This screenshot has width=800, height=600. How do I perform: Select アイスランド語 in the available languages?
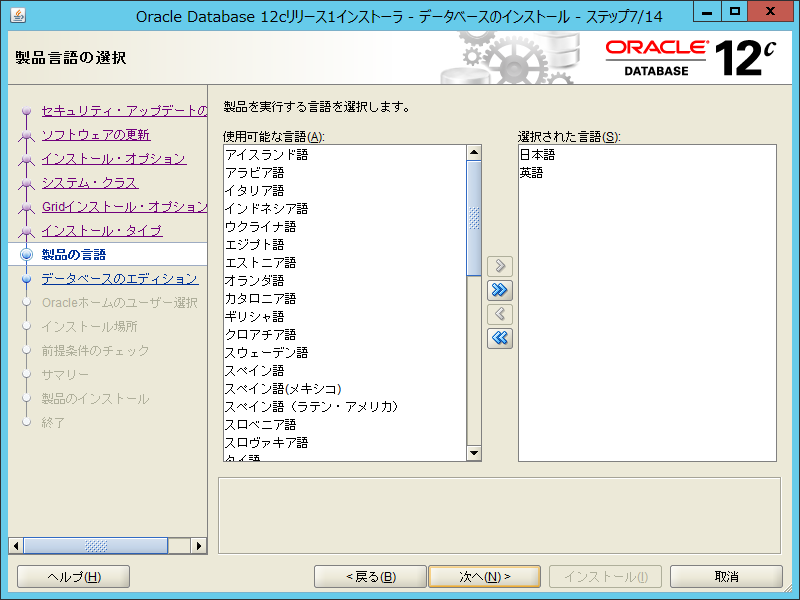pyautogui.click(x=266, y=155)
